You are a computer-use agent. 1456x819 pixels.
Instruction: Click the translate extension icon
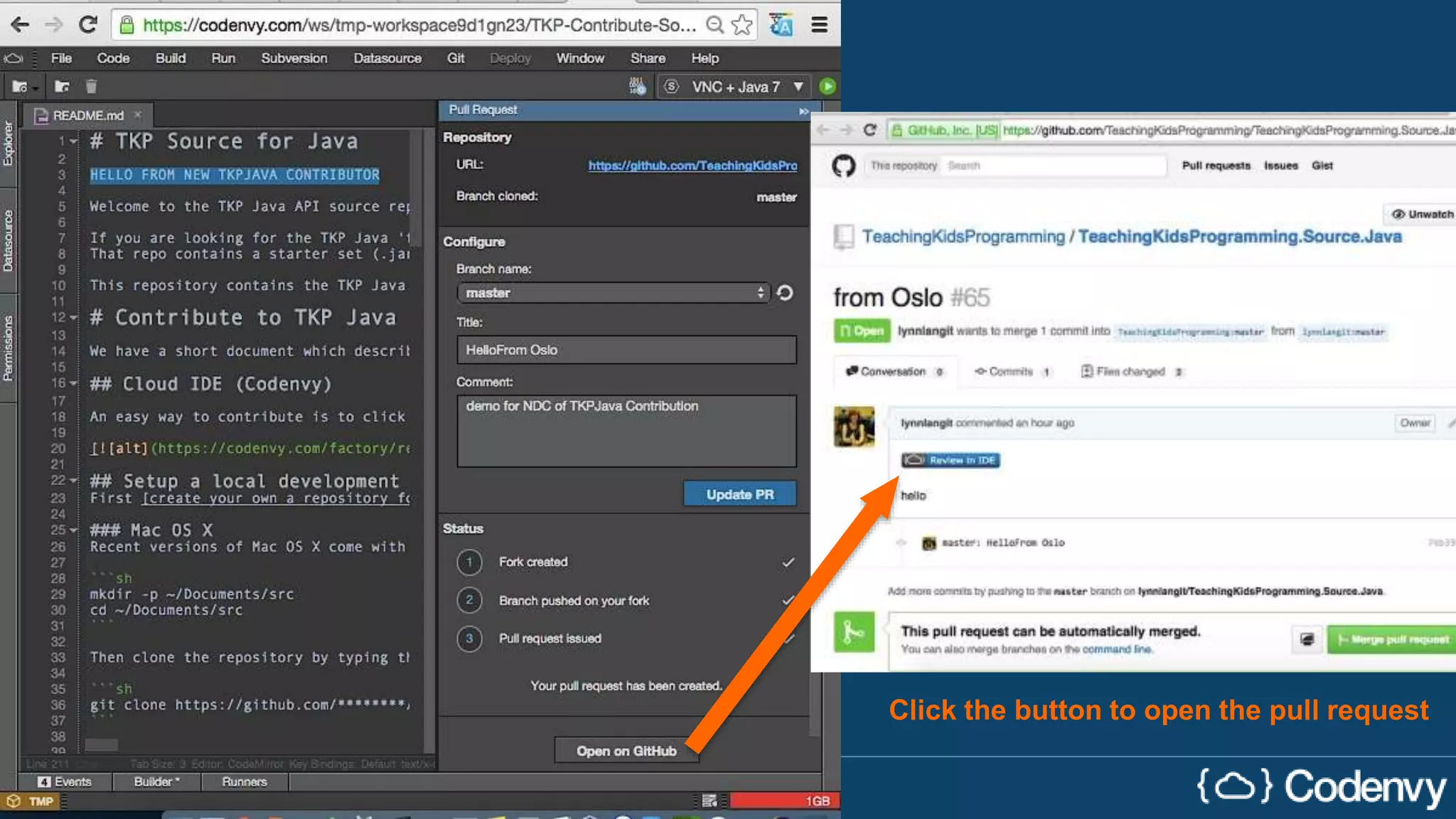781,25
